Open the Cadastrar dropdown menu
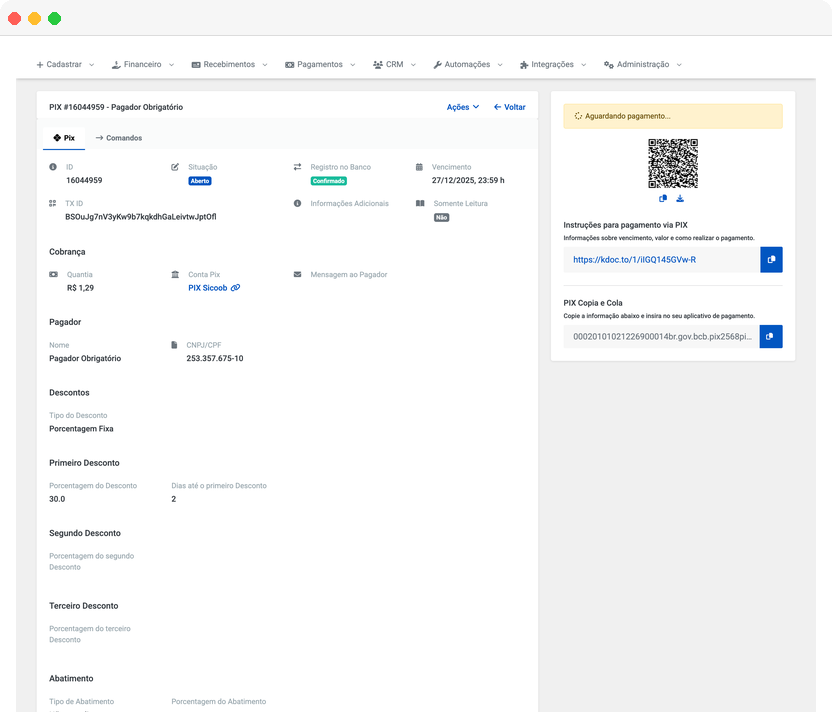The width and height of the screenshot is (832, 728). pyautogui.click(x=65, y=65)
